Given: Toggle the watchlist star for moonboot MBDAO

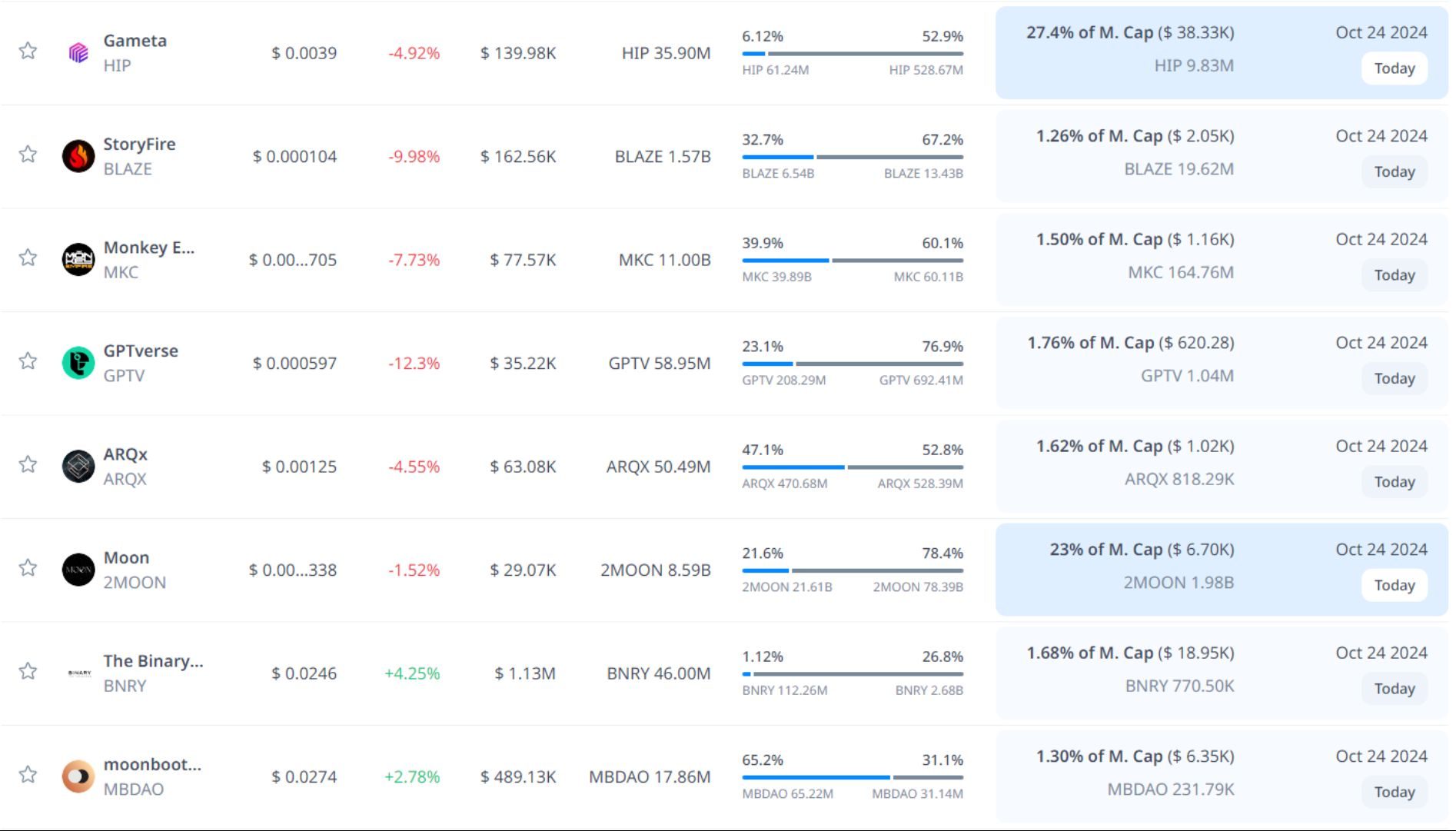Looking at the screenshot, I should coord(28,775).
